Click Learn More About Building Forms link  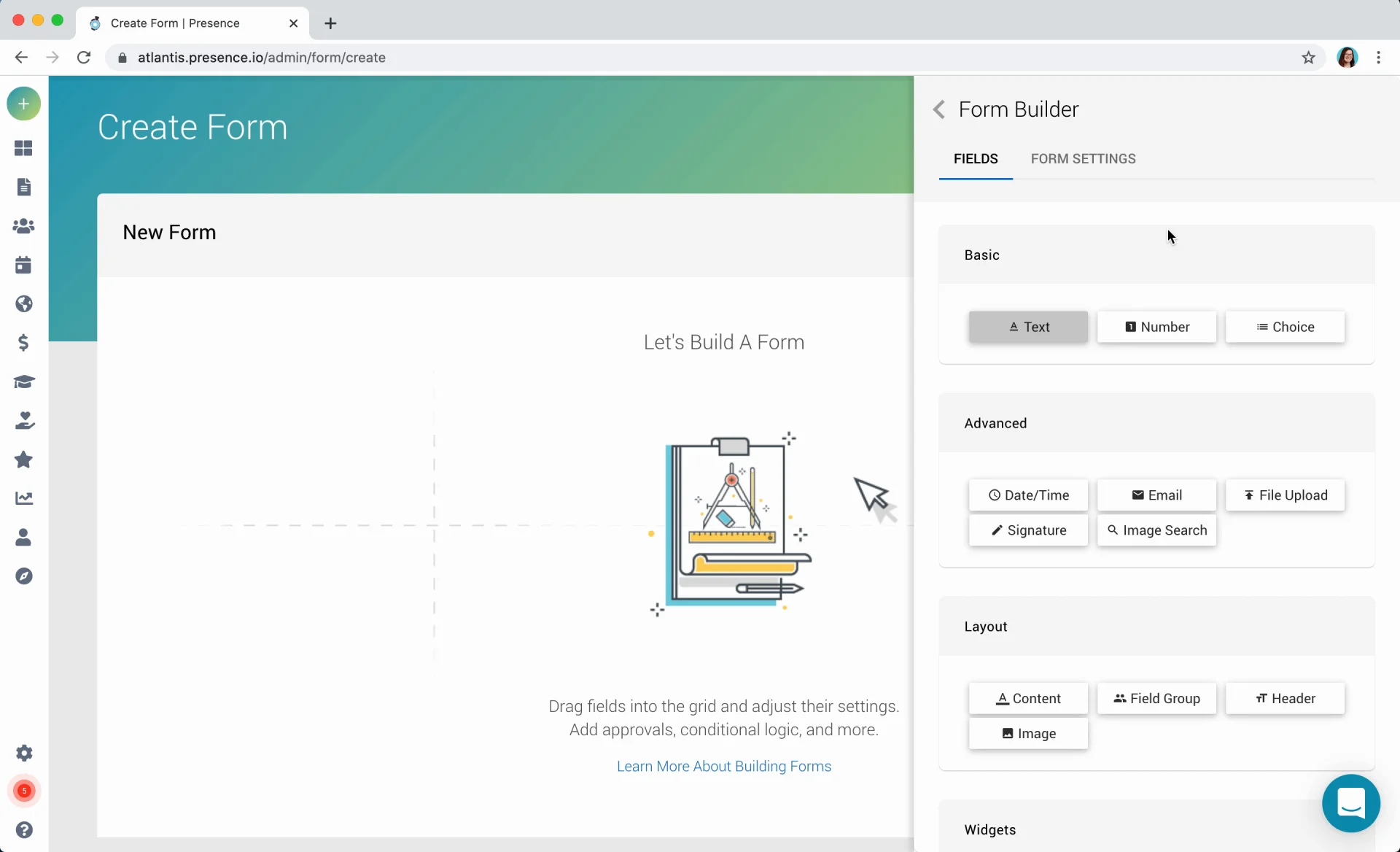tap(723, 766)
